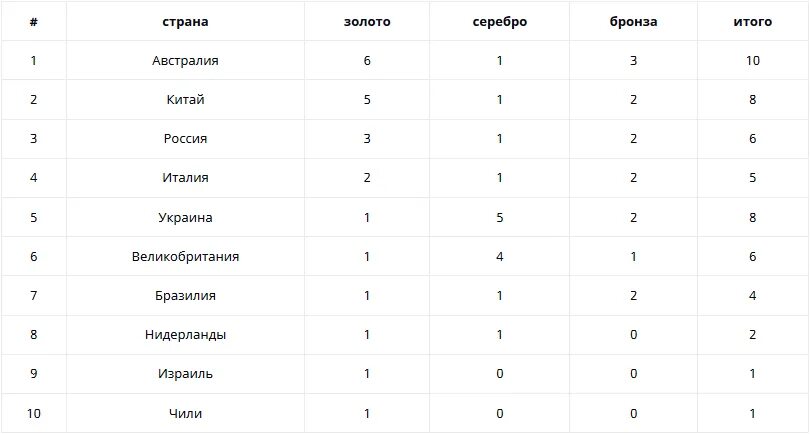Select the Бразилия country cell
The width and height of the screenshot is (810, 434).
pos(185,296)
